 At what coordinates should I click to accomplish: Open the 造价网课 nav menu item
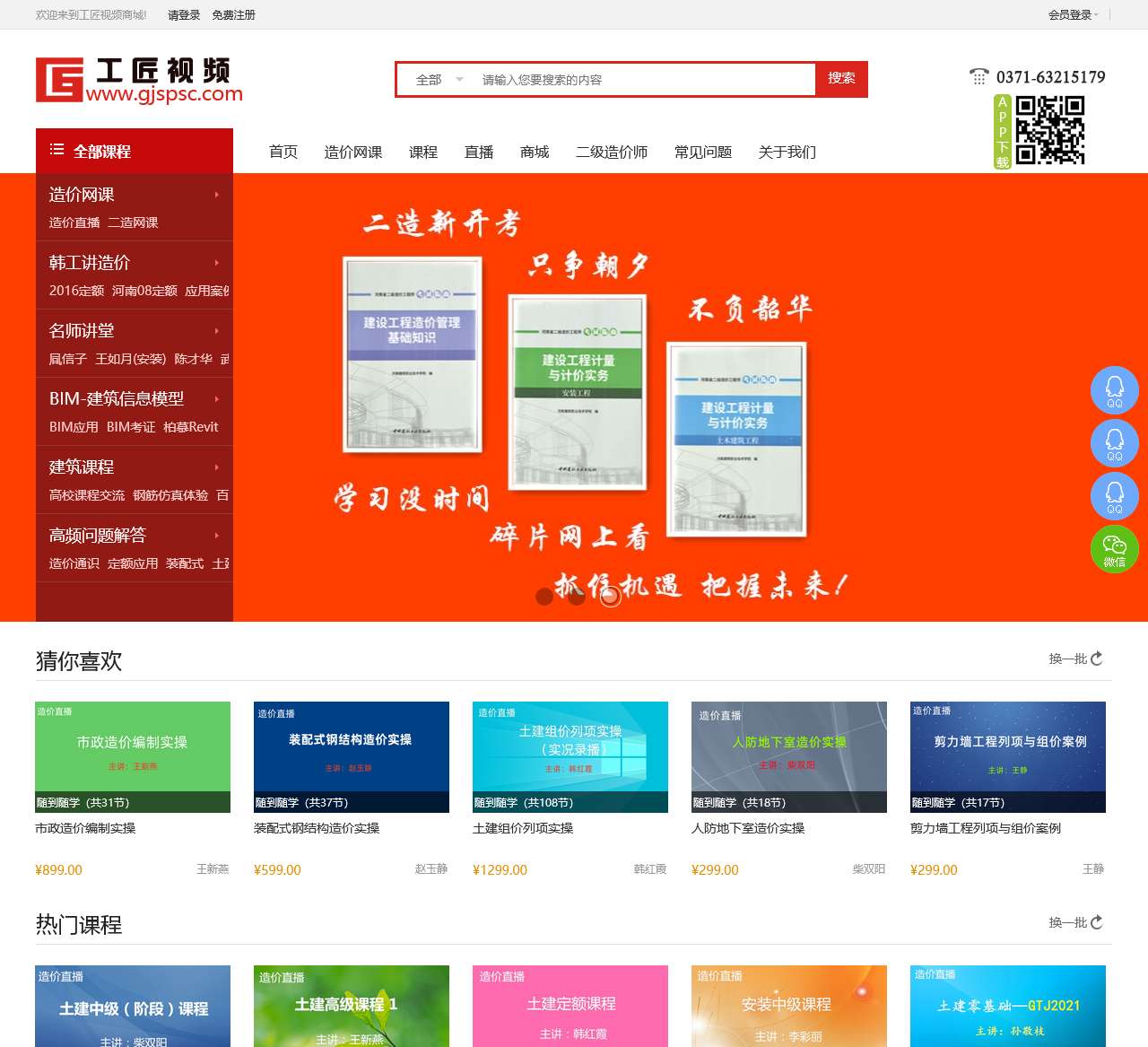click(353, 152)
